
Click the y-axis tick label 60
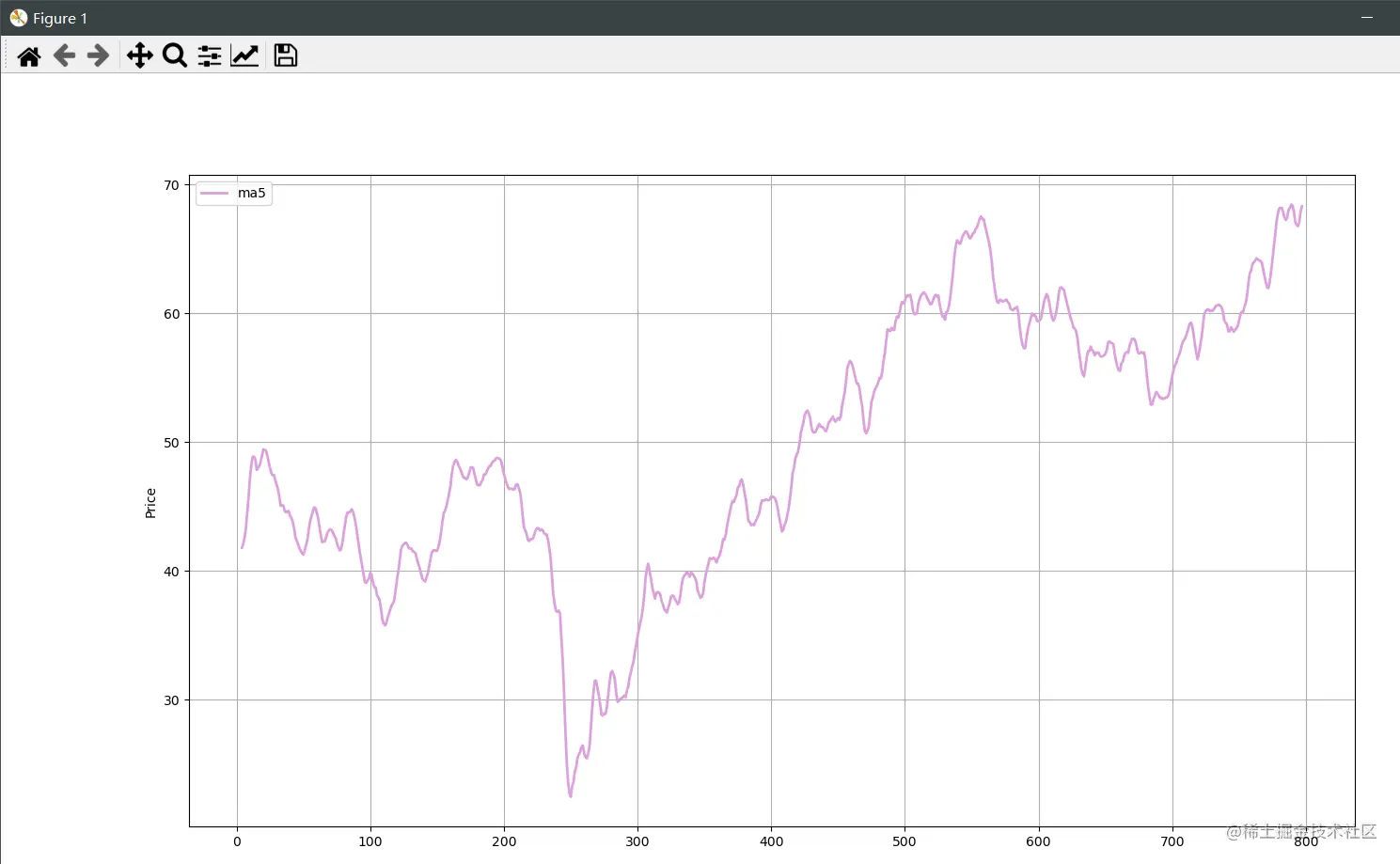[171, 314]
